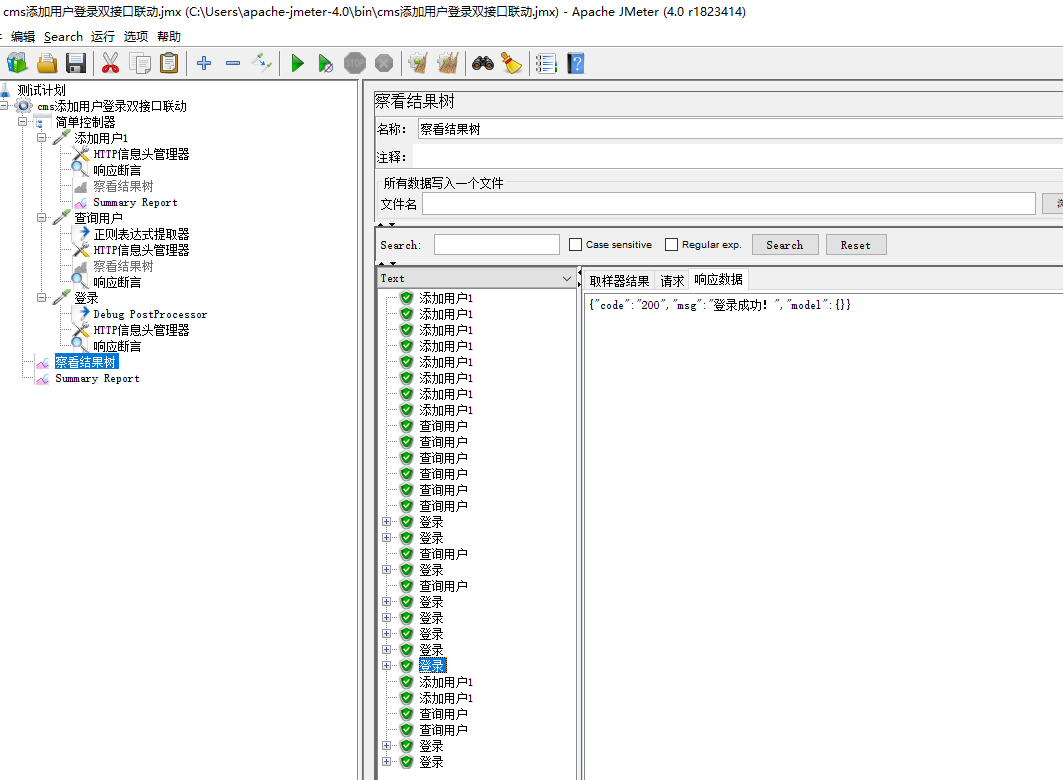This screenshot has height=780, width=1063.
Task: Select disabled 察看结果树 under 查询用户
Action: [123, 266]
